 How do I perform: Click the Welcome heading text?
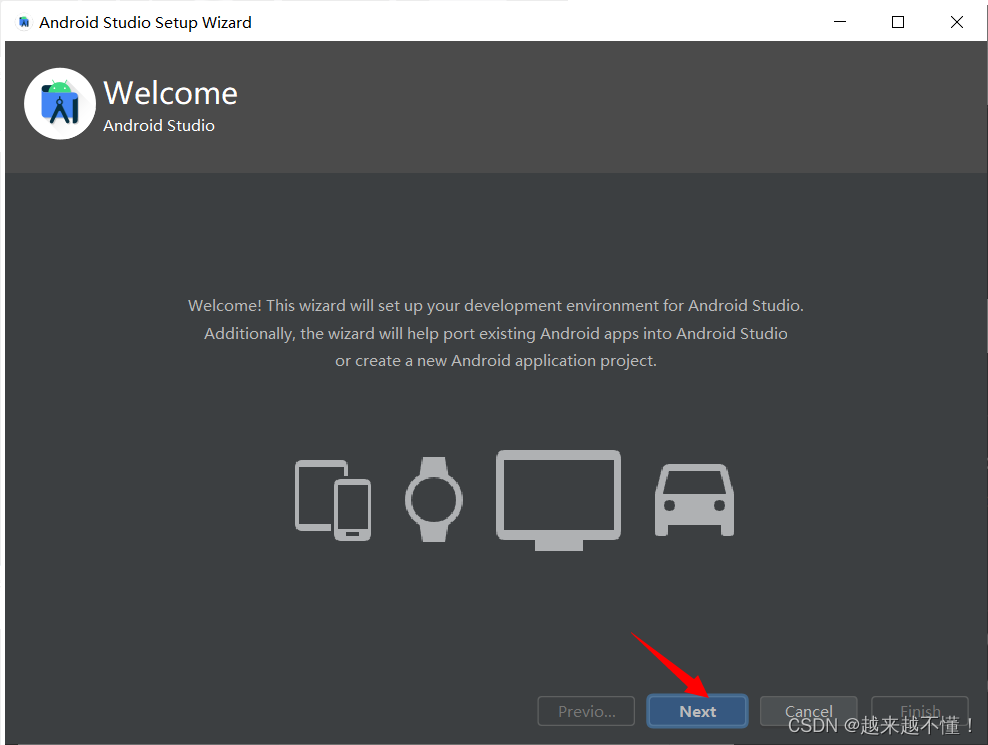tap(170, 92)
